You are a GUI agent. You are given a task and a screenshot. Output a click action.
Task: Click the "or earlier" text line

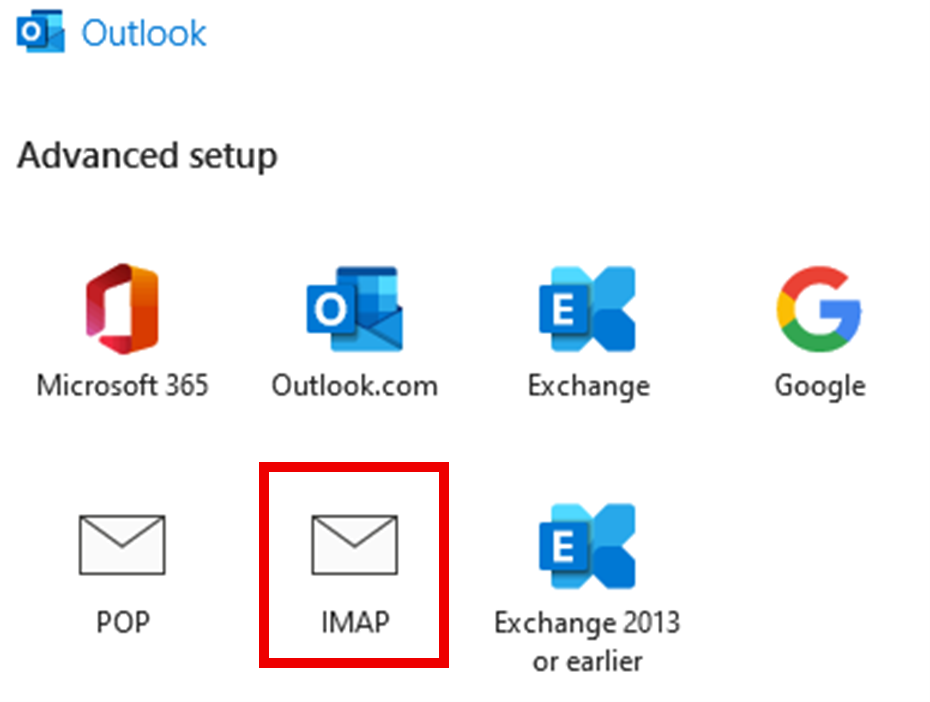tap(587, 661)
